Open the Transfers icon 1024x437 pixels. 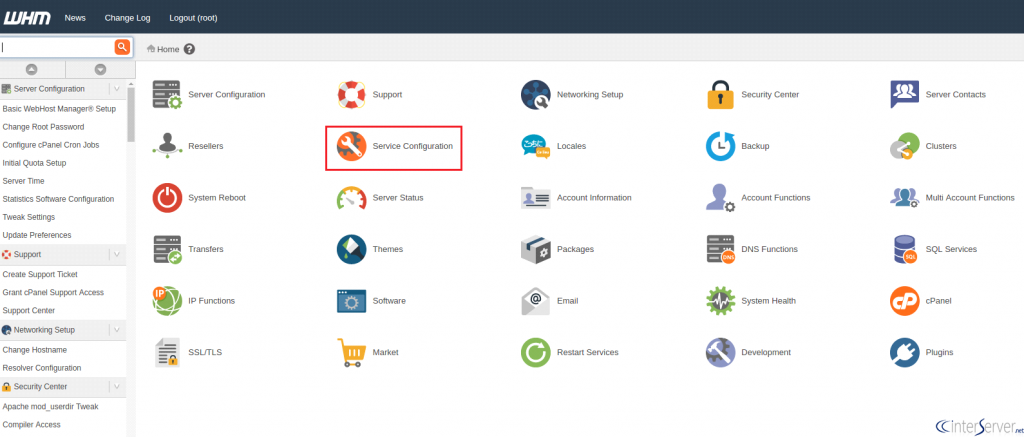point(167,250)
